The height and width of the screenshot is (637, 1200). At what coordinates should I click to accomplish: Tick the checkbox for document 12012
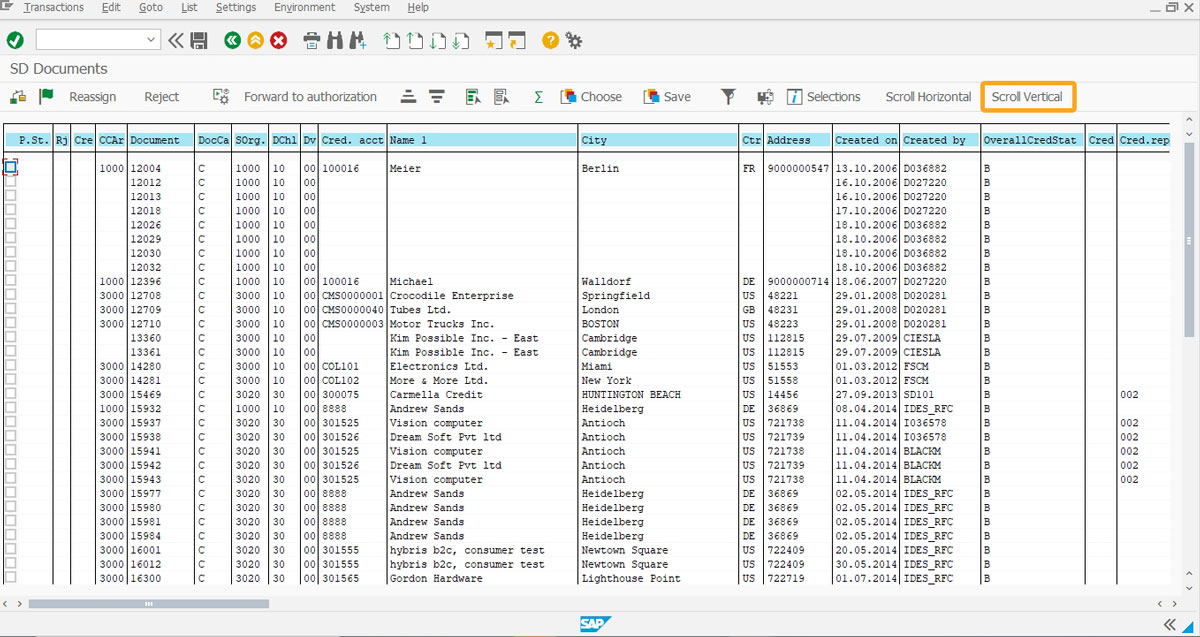click(11, 182)
